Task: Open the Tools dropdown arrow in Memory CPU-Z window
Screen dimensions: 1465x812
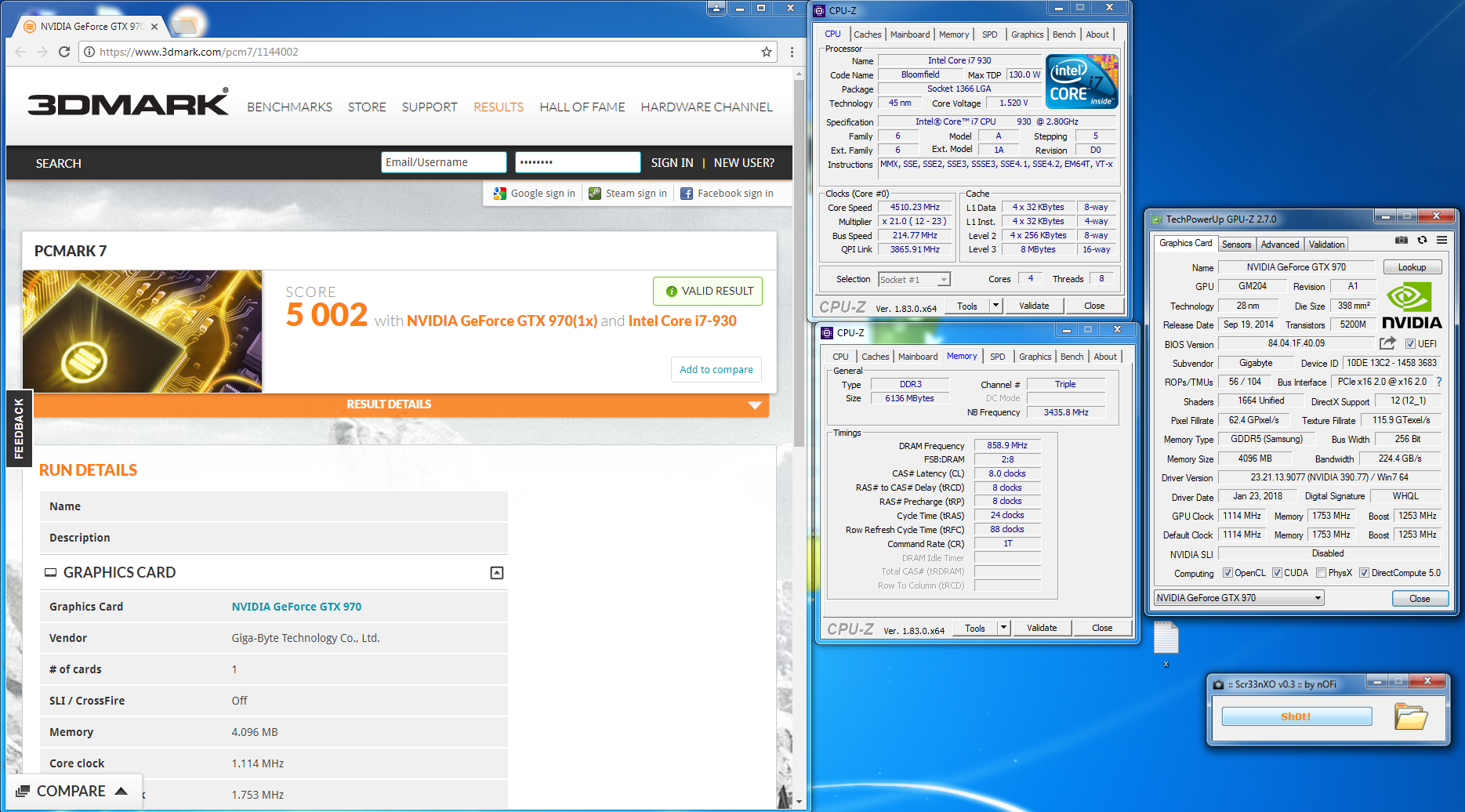Action: pos(1003,628)
